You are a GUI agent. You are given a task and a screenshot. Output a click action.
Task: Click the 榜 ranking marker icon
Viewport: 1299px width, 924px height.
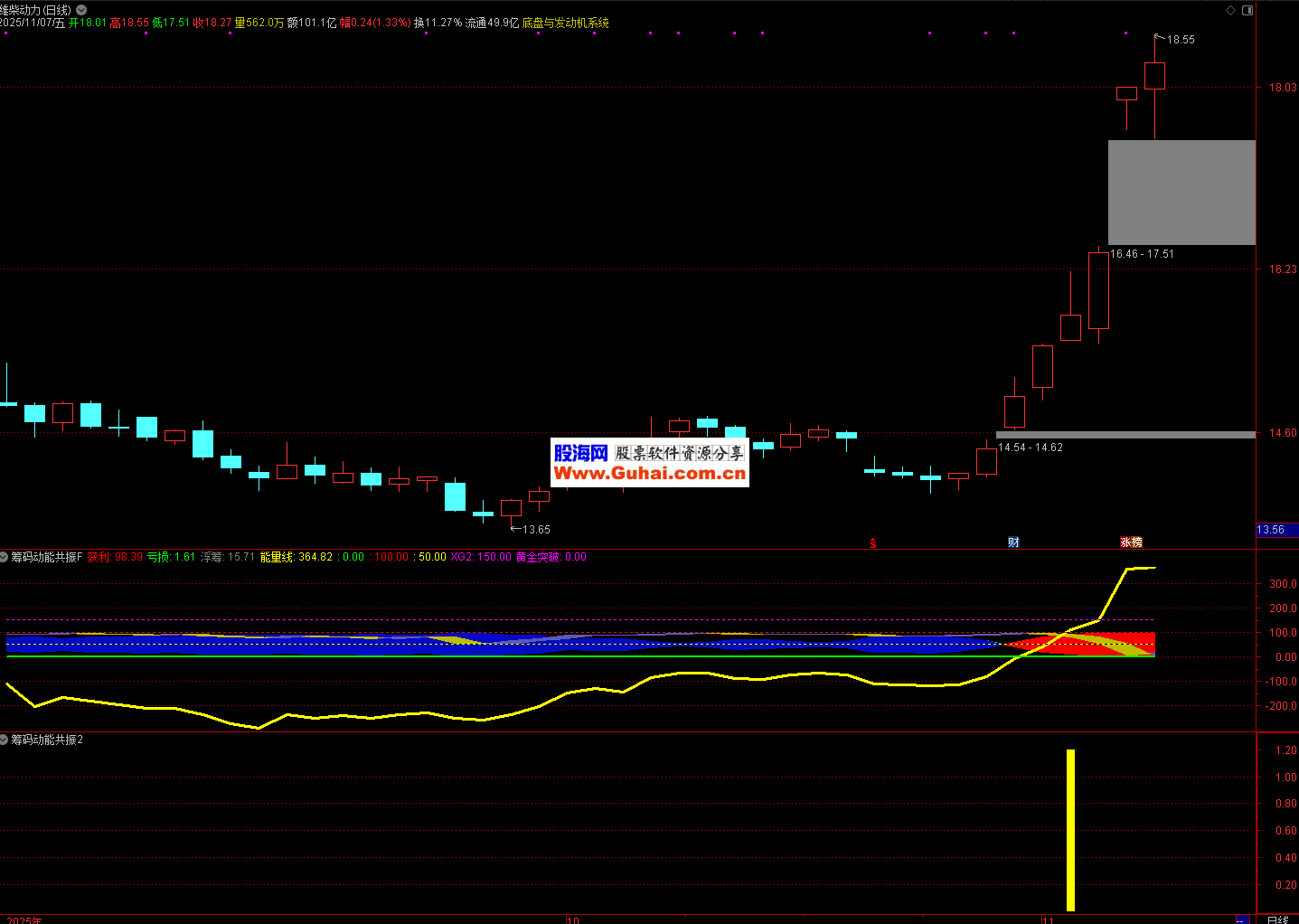[1137, 542]
